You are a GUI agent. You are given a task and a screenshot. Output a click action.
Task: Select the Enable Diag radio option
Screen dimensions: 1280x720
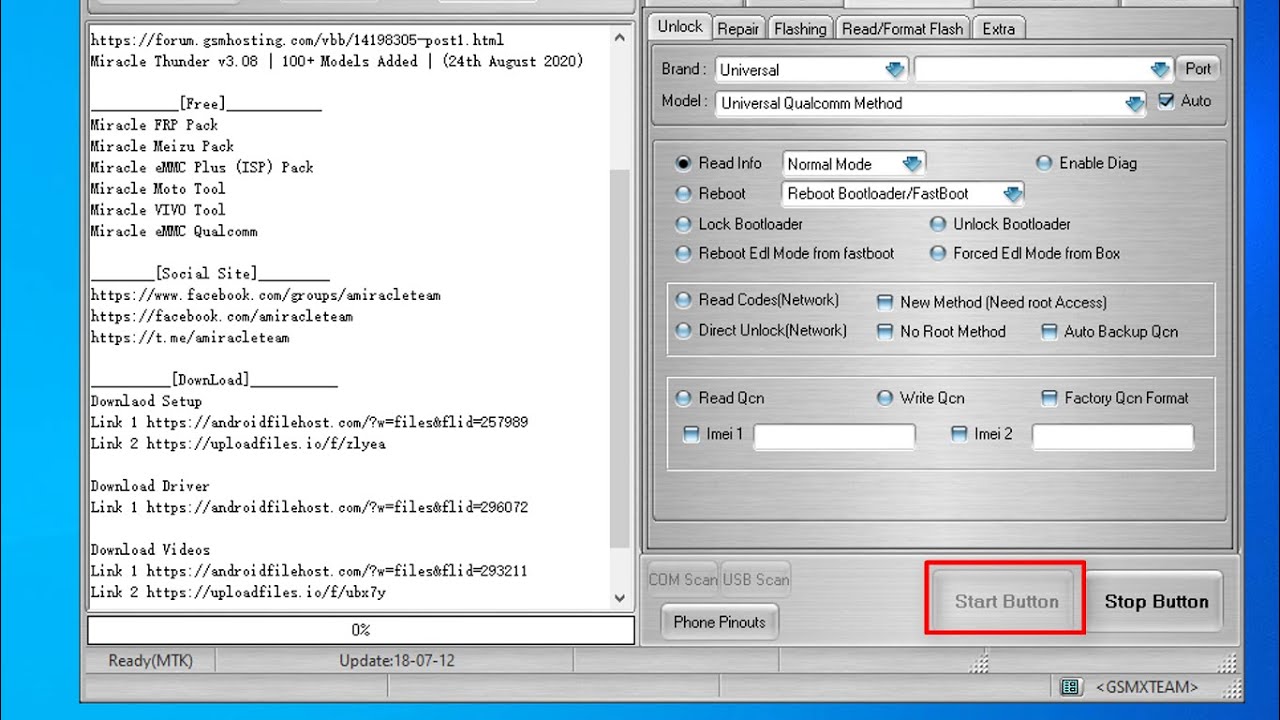point(1044,163)
